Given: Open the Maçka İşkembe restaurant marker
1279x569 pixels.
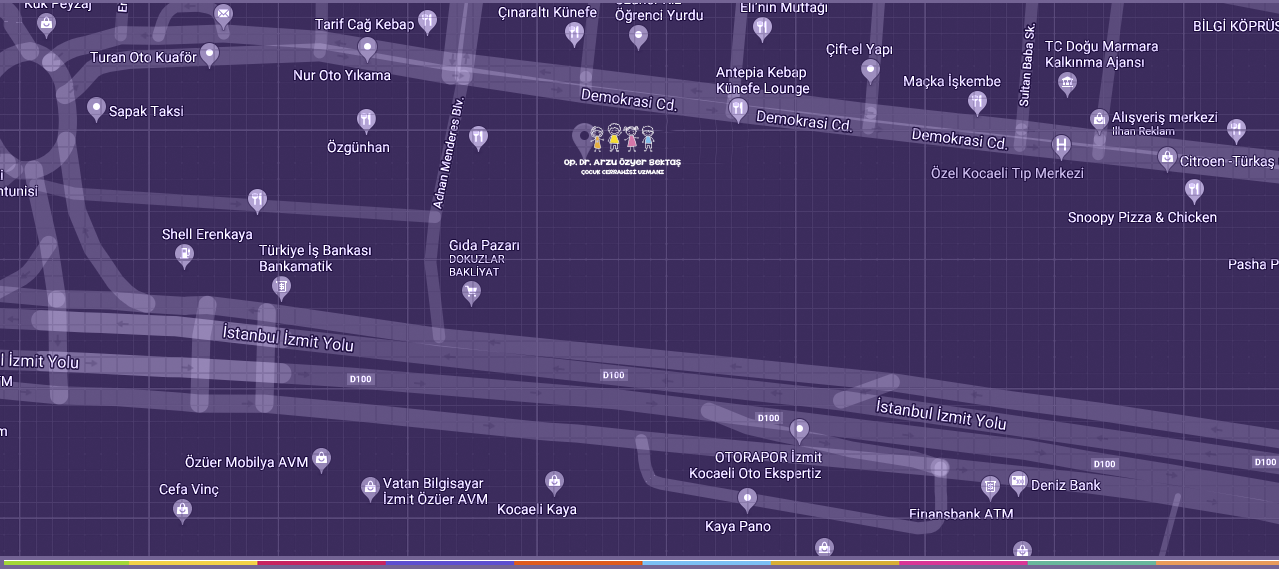Looking at the screenshot, I should coord(978,103).
